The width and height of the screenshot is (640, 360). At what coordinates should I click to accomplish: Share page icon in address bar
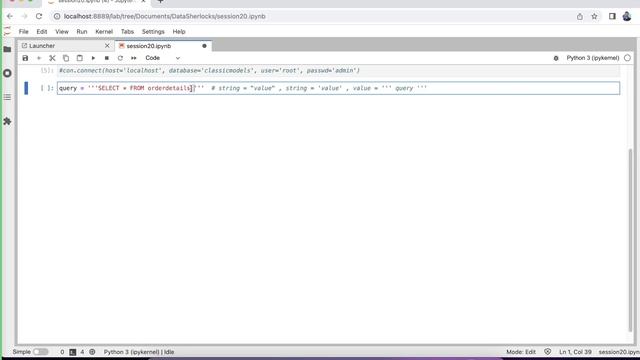(x=580, y=16)
